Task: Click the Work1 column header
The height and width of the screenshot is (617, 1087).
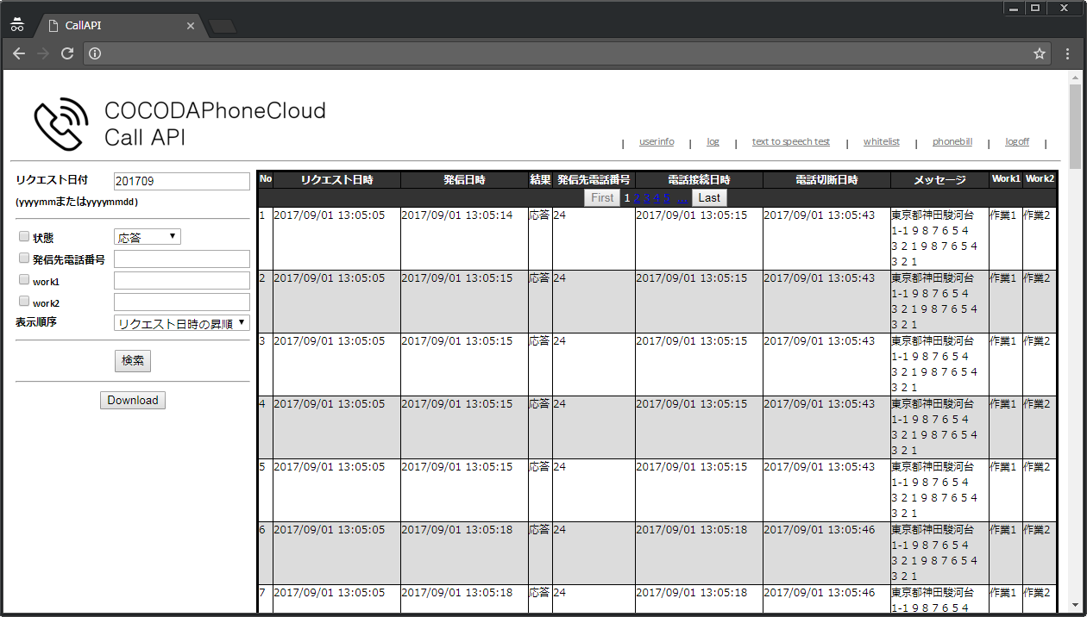Action: coord(1005,179)
